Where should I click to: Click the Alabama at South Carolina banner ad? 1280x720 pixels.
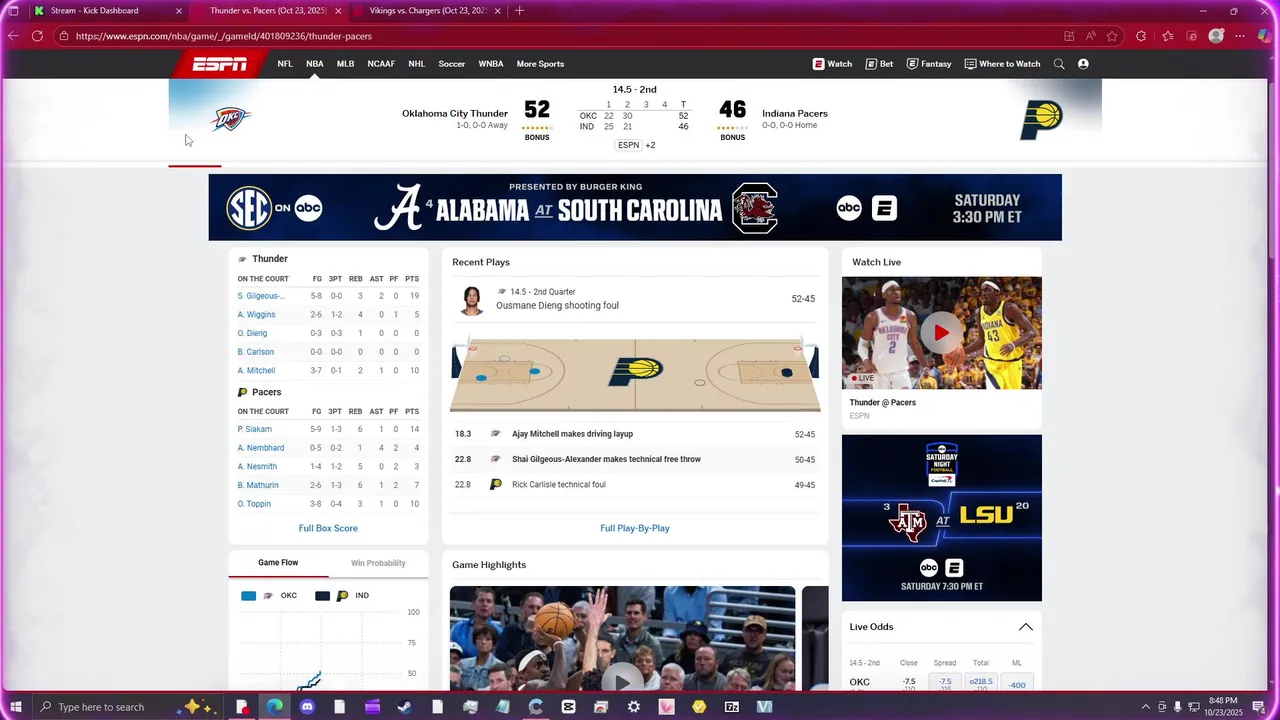pos(635,207)
